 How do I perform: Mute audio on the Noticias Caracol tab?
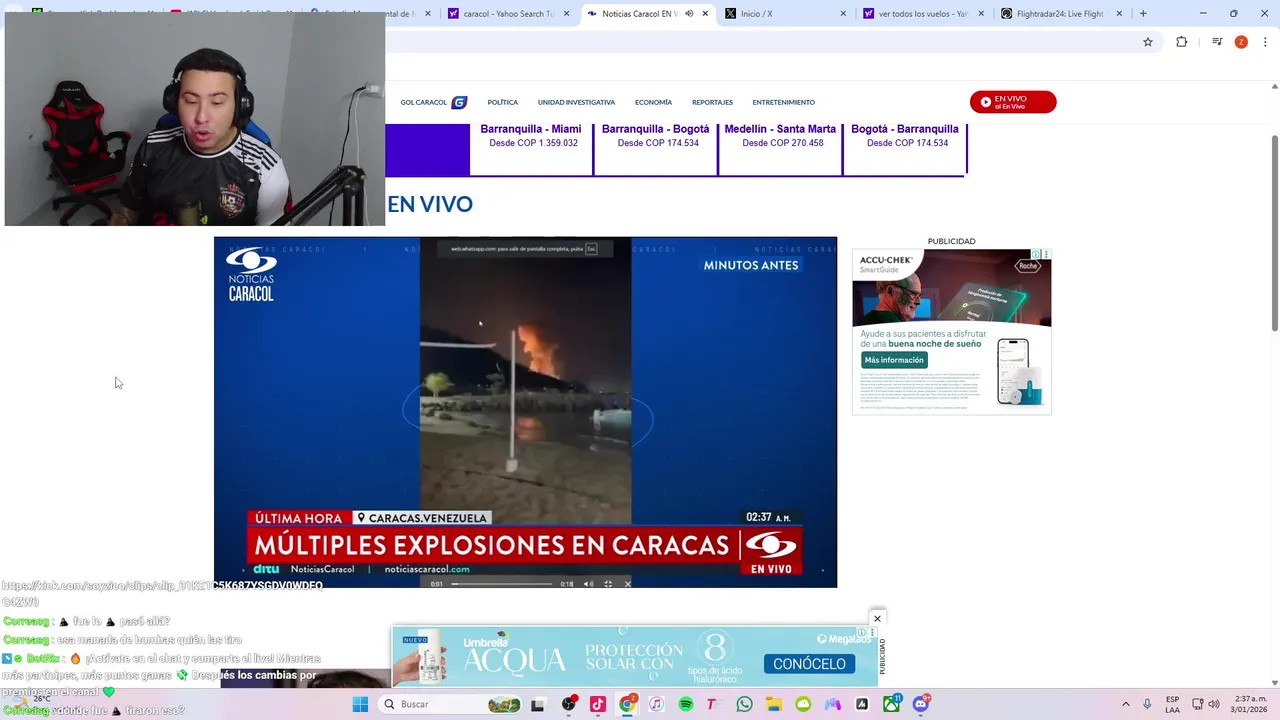689,14
